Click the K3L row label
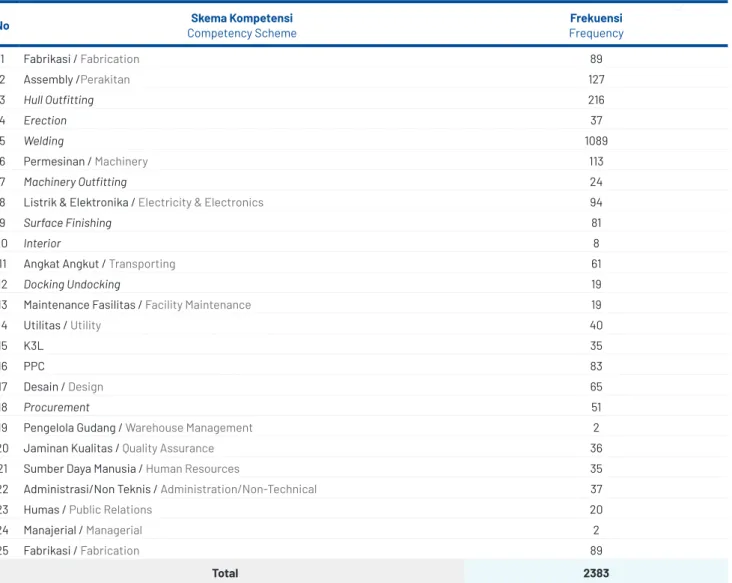Viewport: 732px width, 583px height. click(x=34, y=346)
